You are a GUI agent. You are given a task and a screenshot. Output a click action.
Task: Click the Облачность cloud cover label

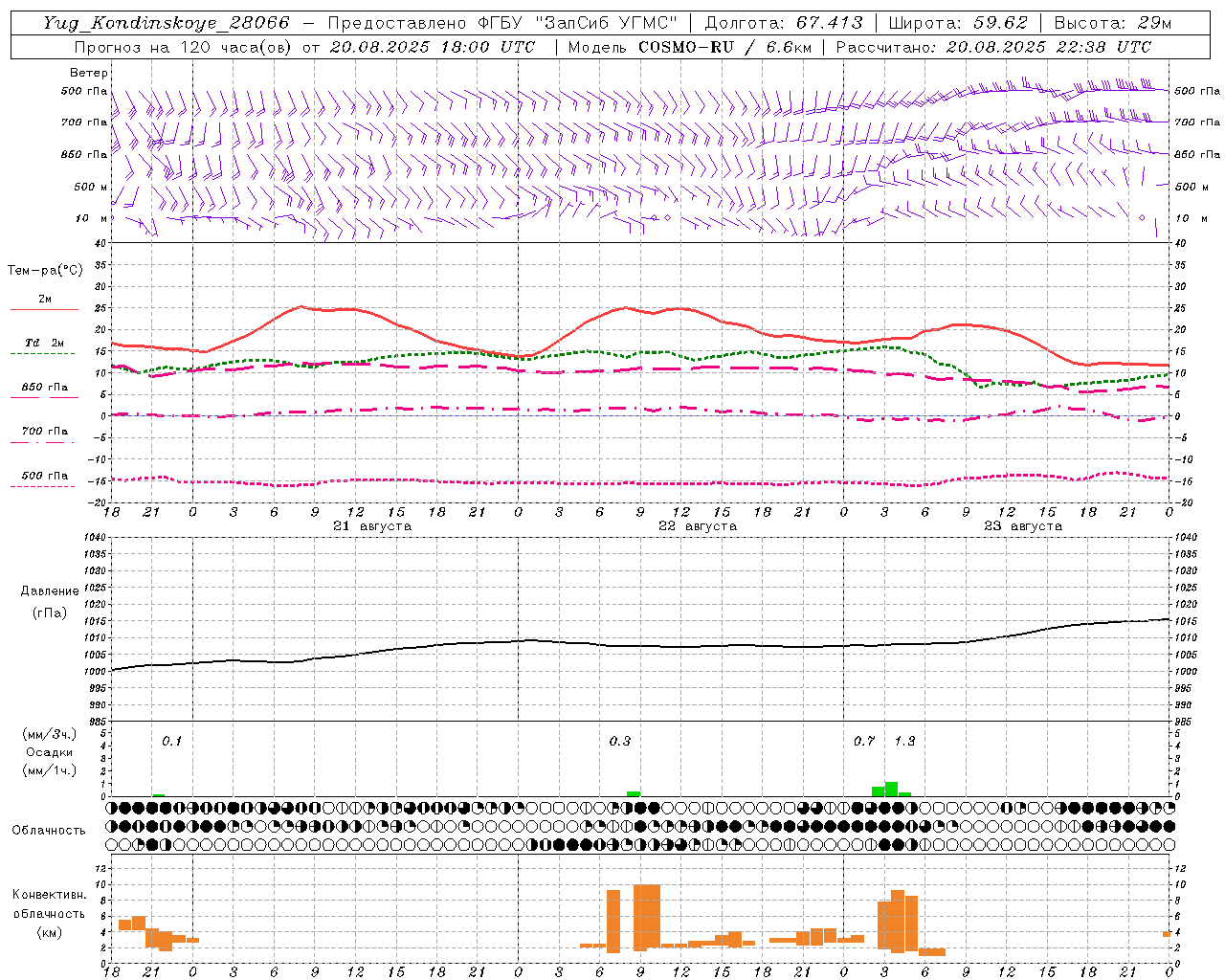tap(49, 830)
